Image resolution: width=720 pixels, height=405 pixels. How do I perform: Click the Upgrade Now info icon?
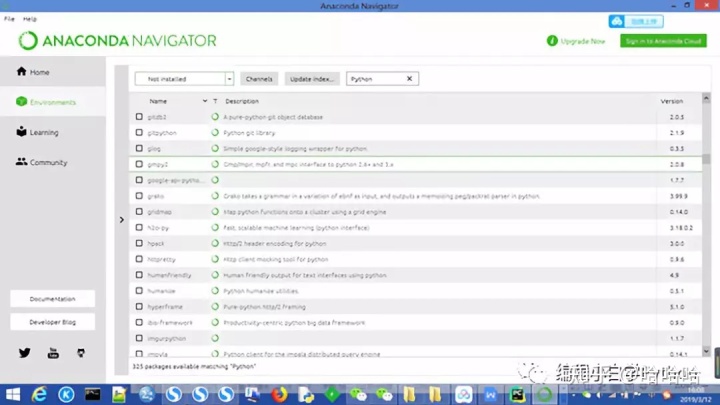pos(552,41)
